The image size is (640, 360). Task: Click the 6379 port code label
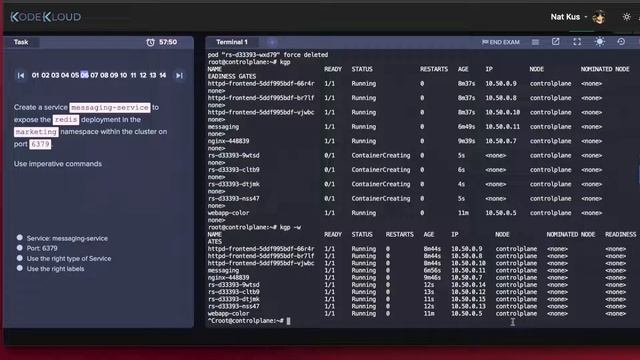point(40,144)
